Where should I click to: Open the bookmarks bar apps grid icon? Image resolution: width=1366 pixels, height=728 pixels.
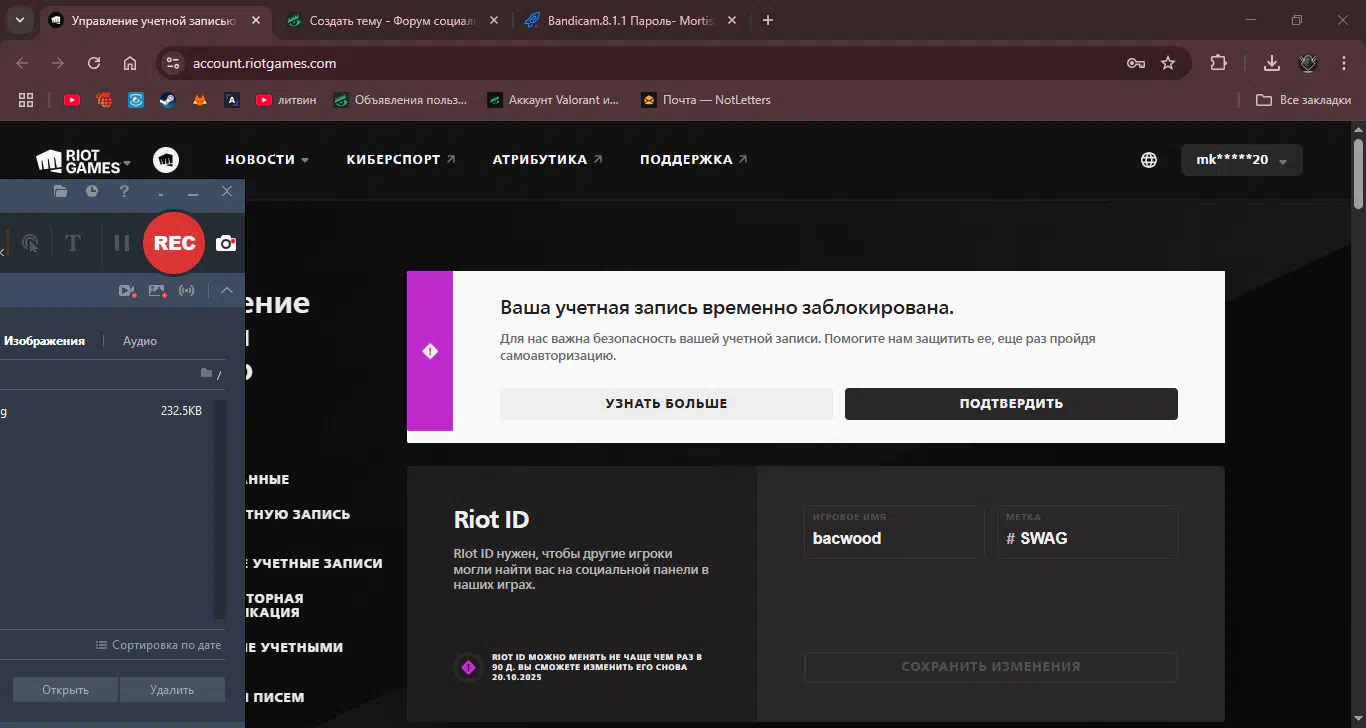26,100
